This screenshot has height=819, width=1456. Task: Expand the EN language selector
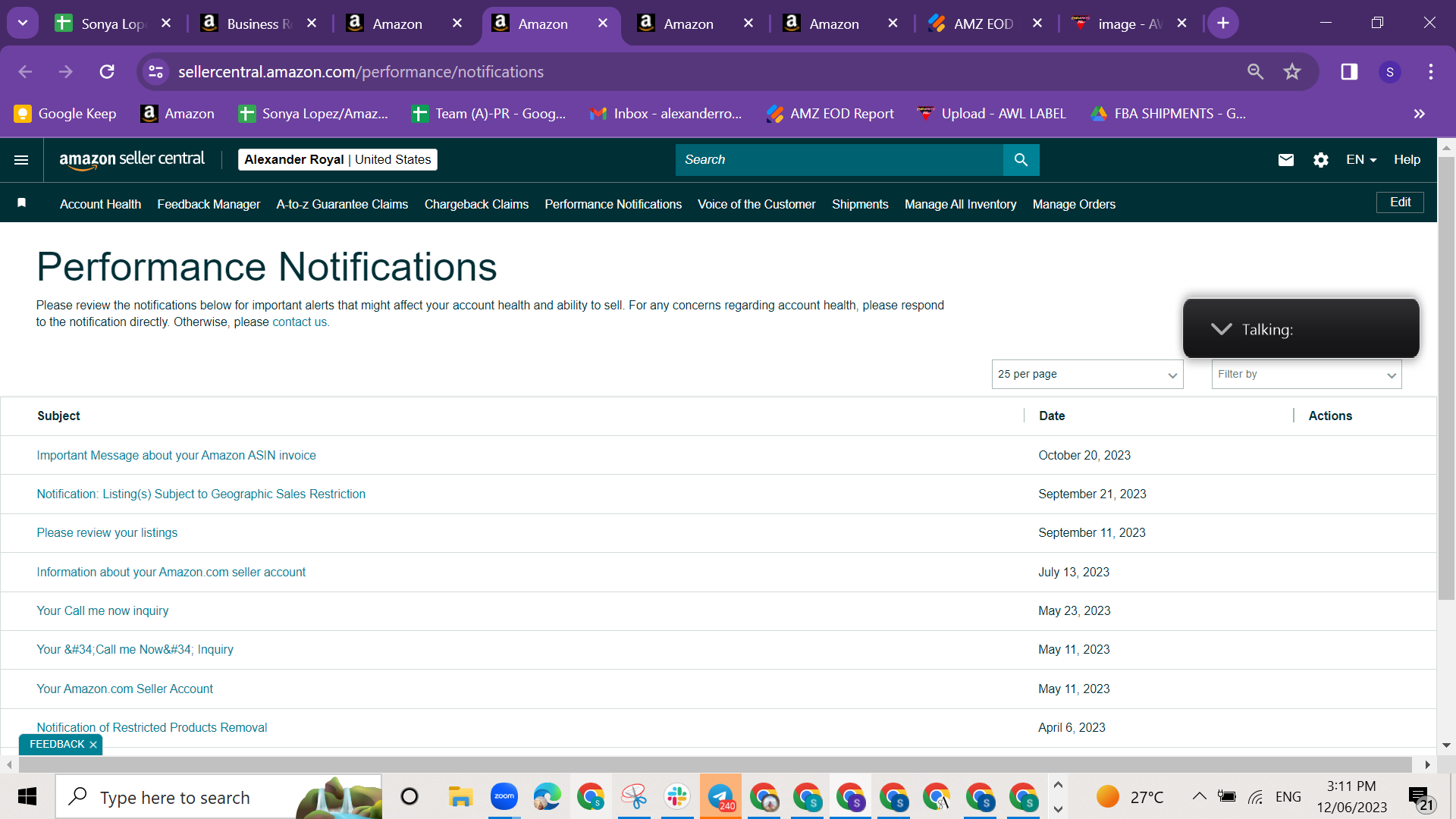pos(1361,160)
